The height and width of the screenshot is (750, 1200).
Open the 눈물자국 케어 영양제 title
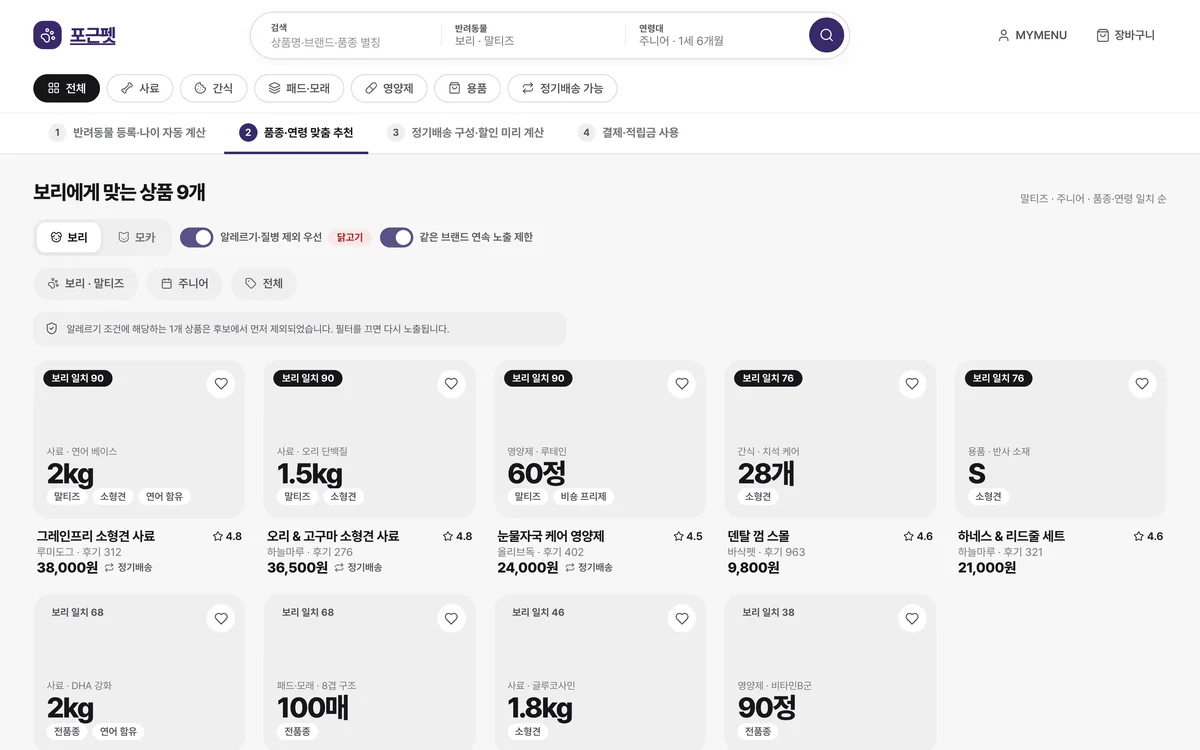[551, 536]
